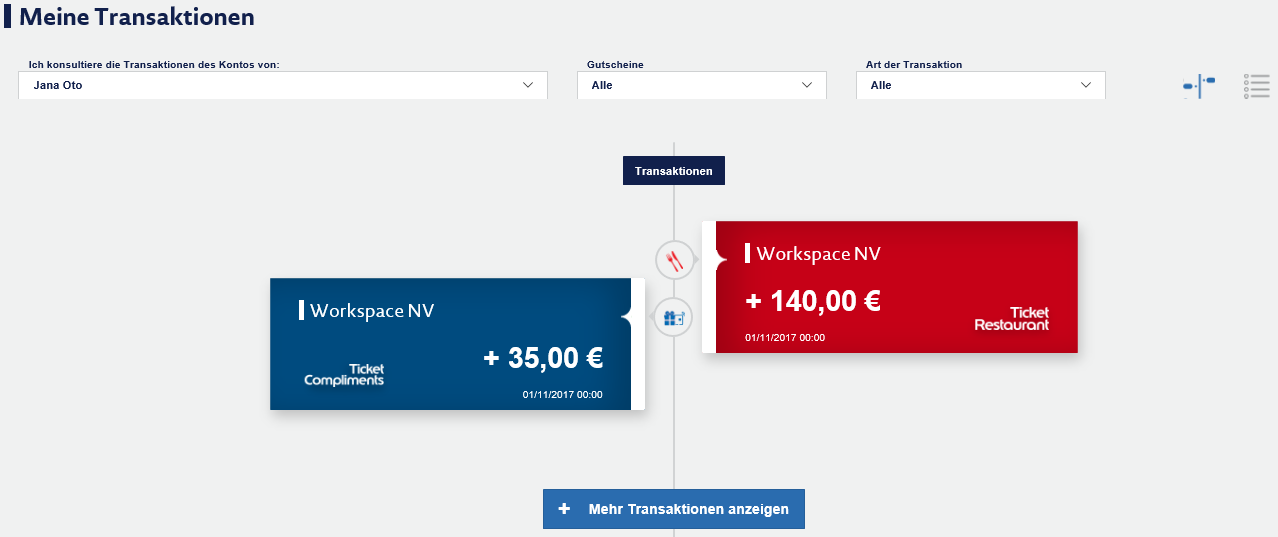The image size is (1278, 537).
Task: Click the Ticket Compliments logo
Action: [344, 375]
